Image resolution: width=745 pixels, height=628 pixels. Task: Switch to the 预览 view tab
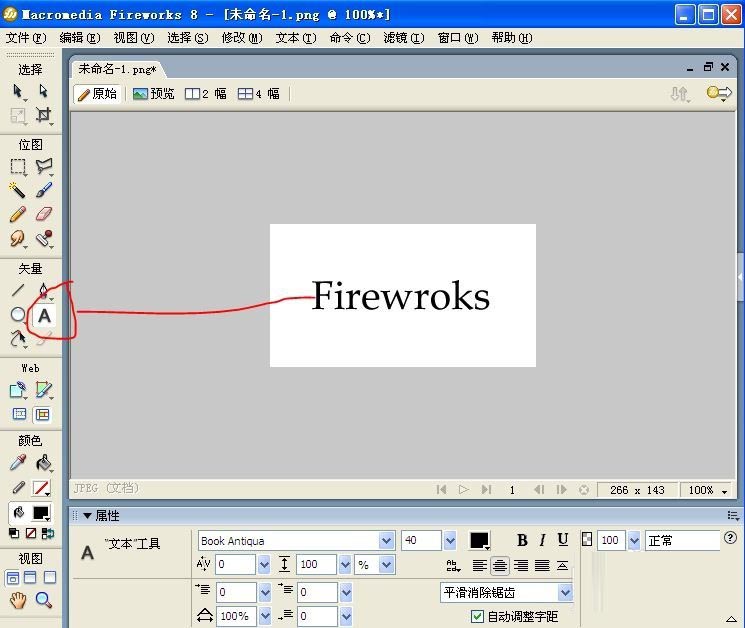[154, 94]
